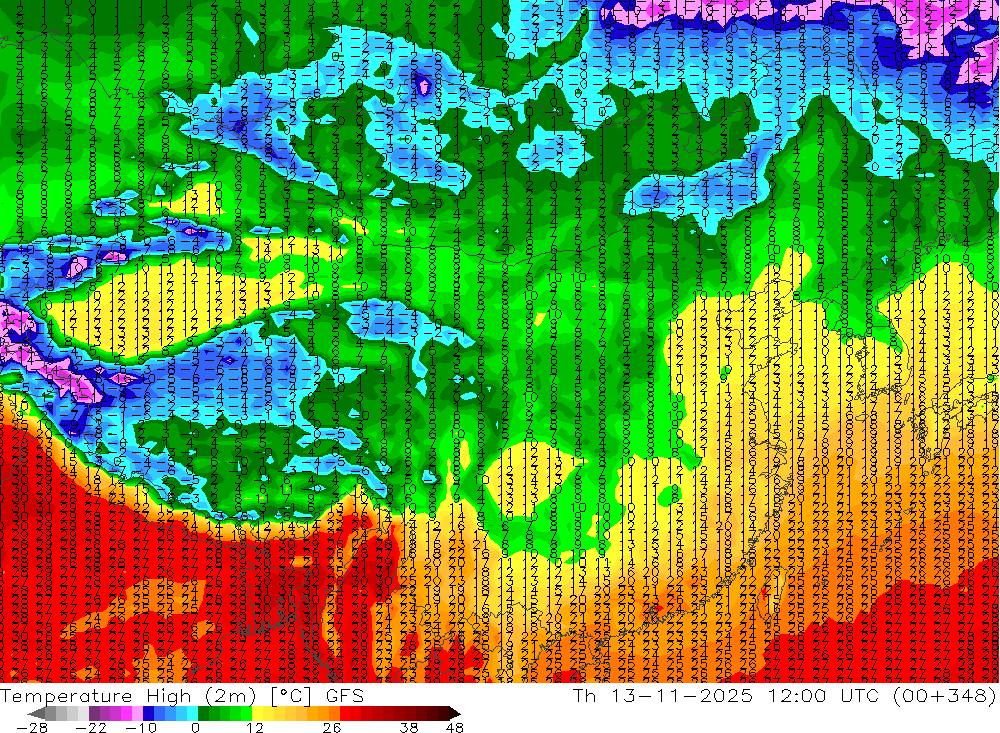
Task: Click the dark blue swatch above -10
Action: (x=149, y=713)
